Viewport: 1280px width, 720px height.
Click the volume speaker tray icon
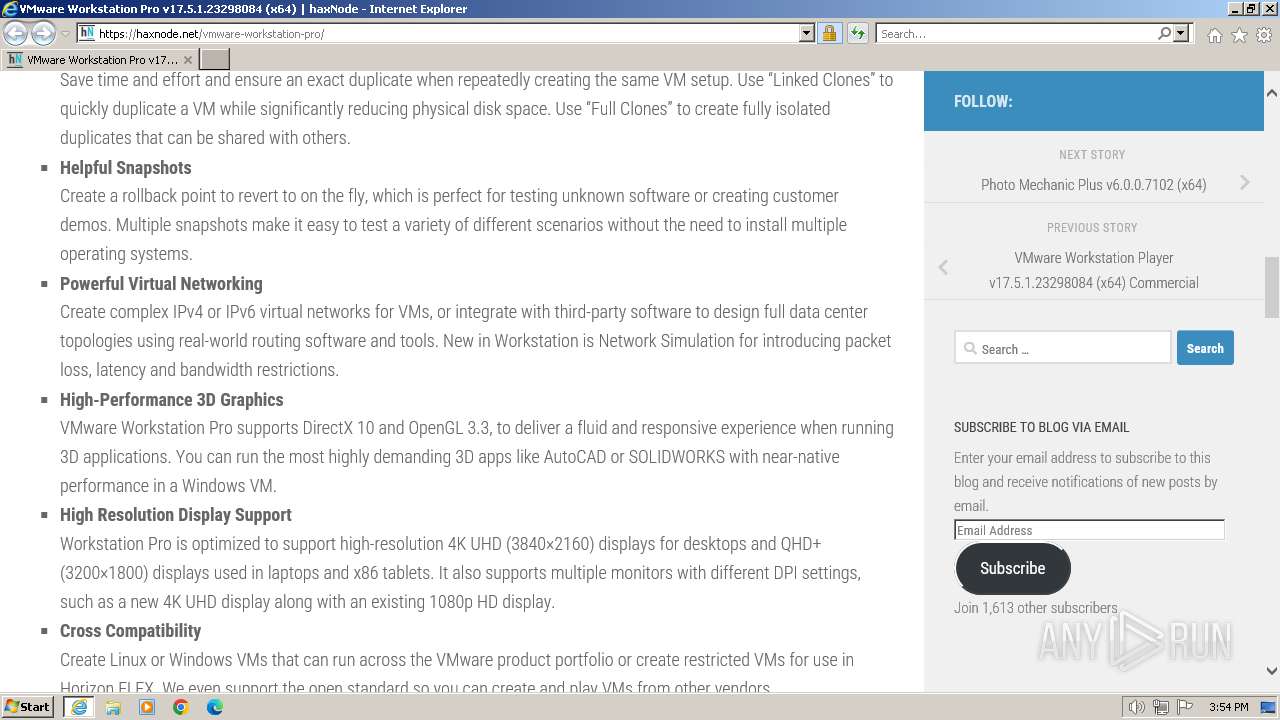pos(1137,707)
